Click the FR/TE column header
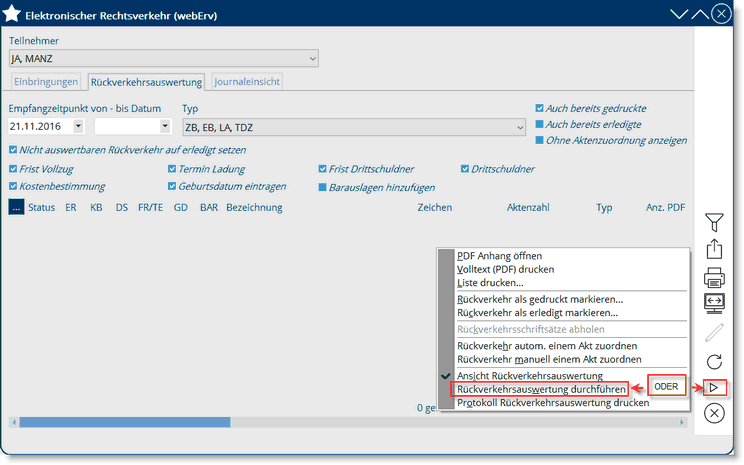 click(x=150, y=207)
